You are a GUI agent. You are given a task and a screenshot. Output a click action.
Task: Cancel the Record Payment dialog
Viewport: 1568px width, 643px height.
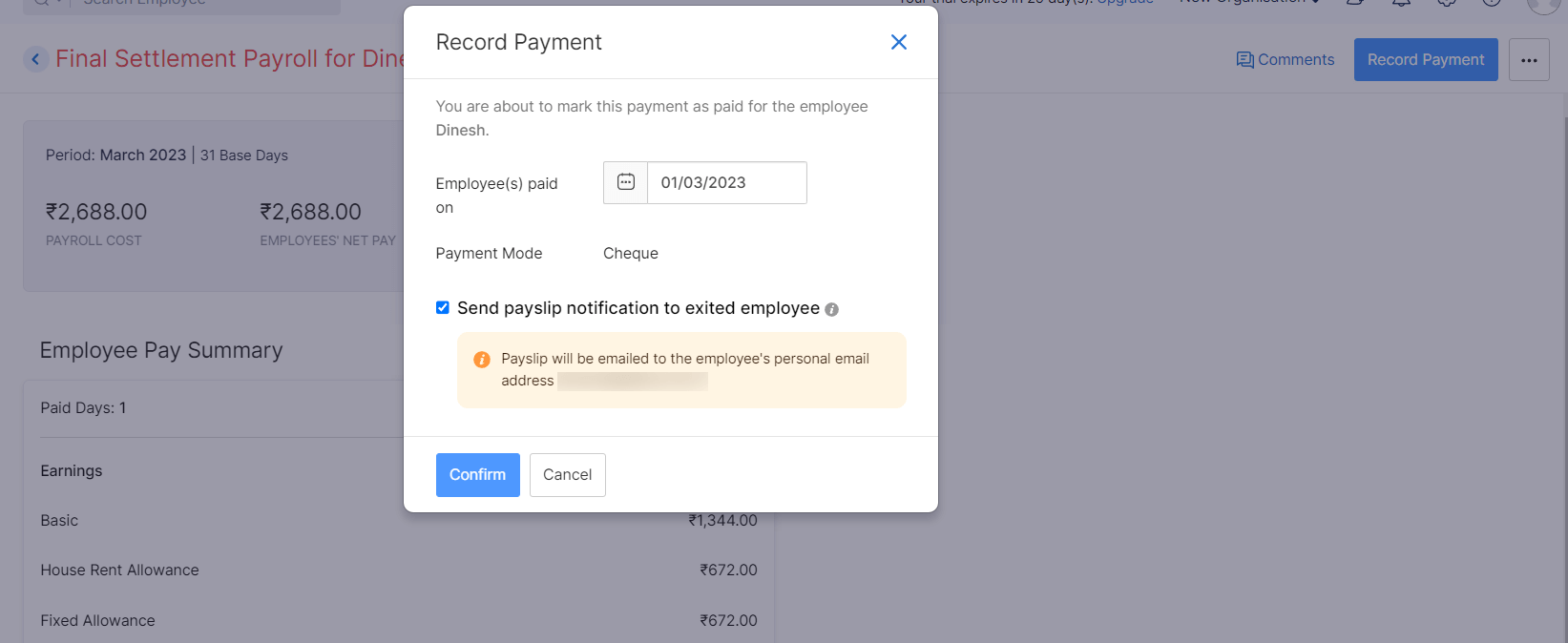[x=568, y=475]
